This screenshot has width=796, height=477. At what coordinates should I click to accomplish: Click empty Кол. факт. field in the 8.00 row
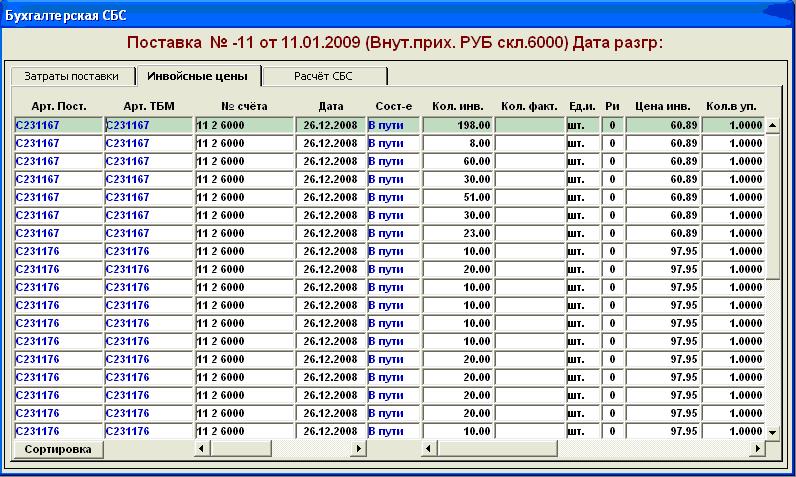click(529, 144)
